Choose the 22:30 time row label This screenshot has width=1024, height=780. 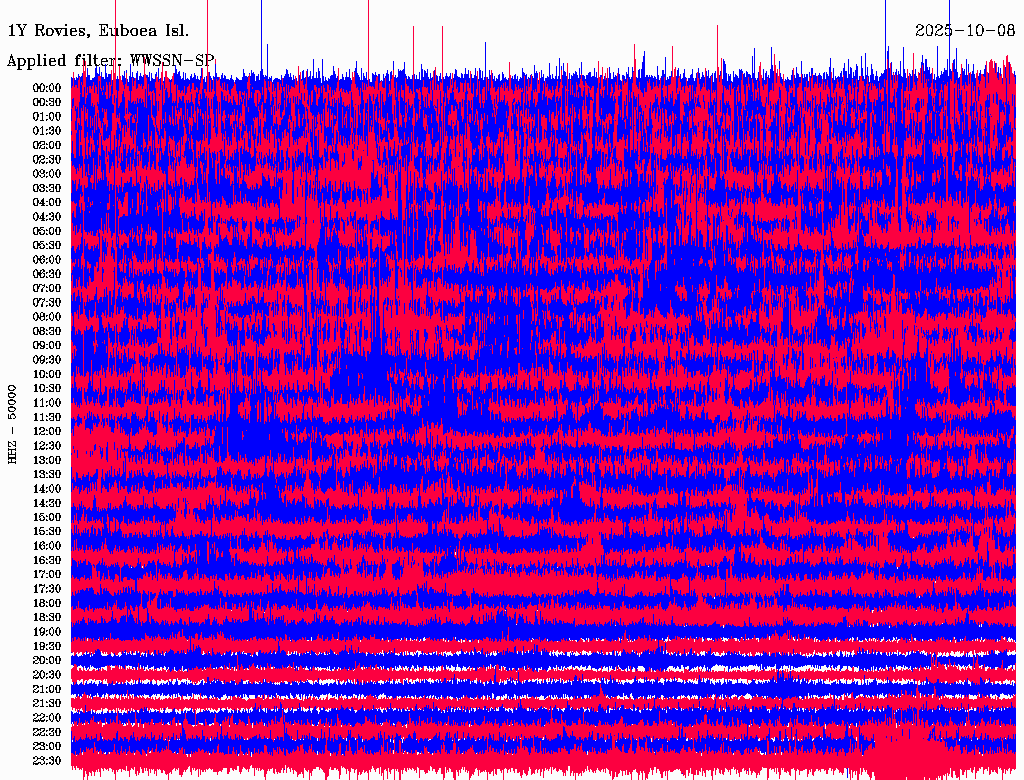point(47,732)
